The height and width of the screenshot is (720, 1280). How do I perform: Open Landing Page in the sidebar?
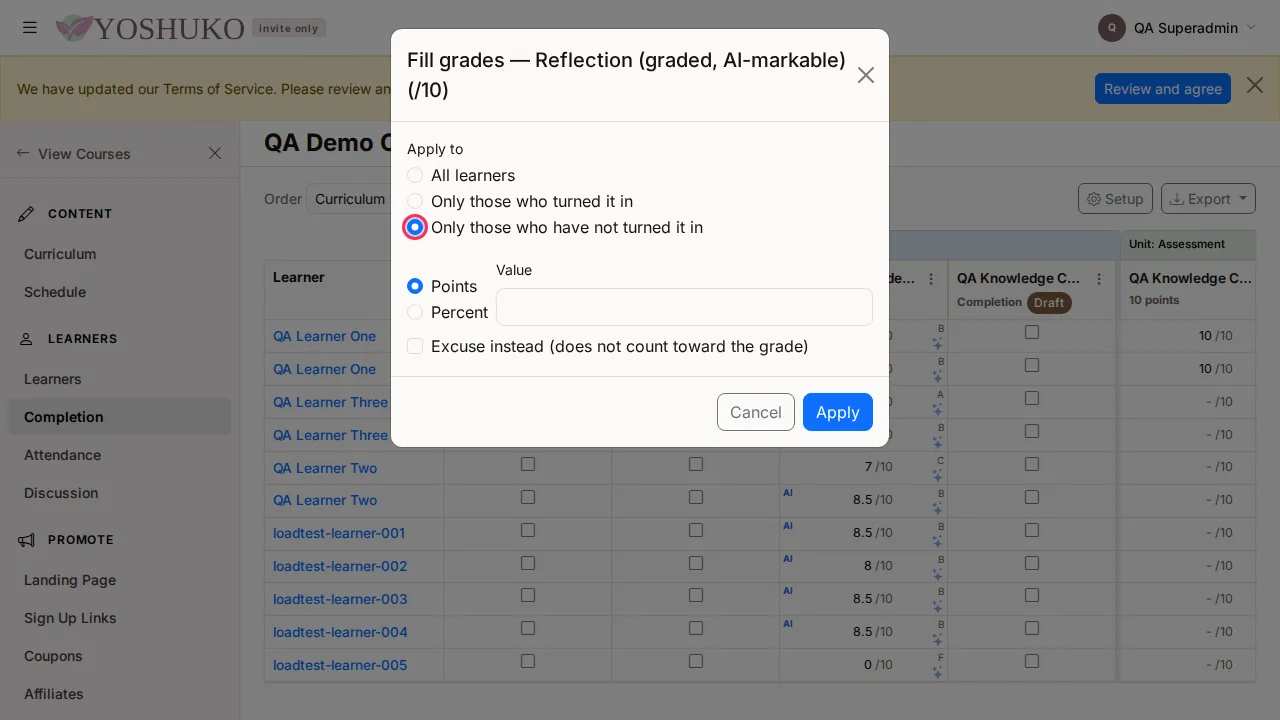70,580
